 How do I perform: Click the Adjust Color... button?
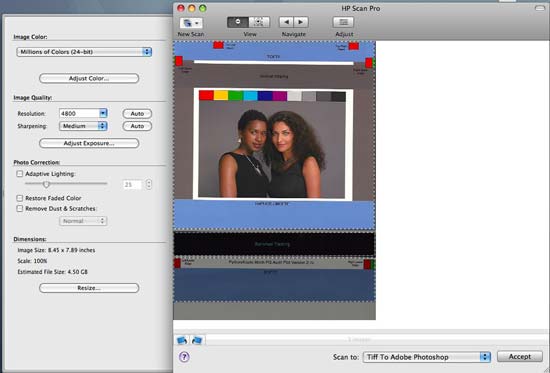click(89, 78)
